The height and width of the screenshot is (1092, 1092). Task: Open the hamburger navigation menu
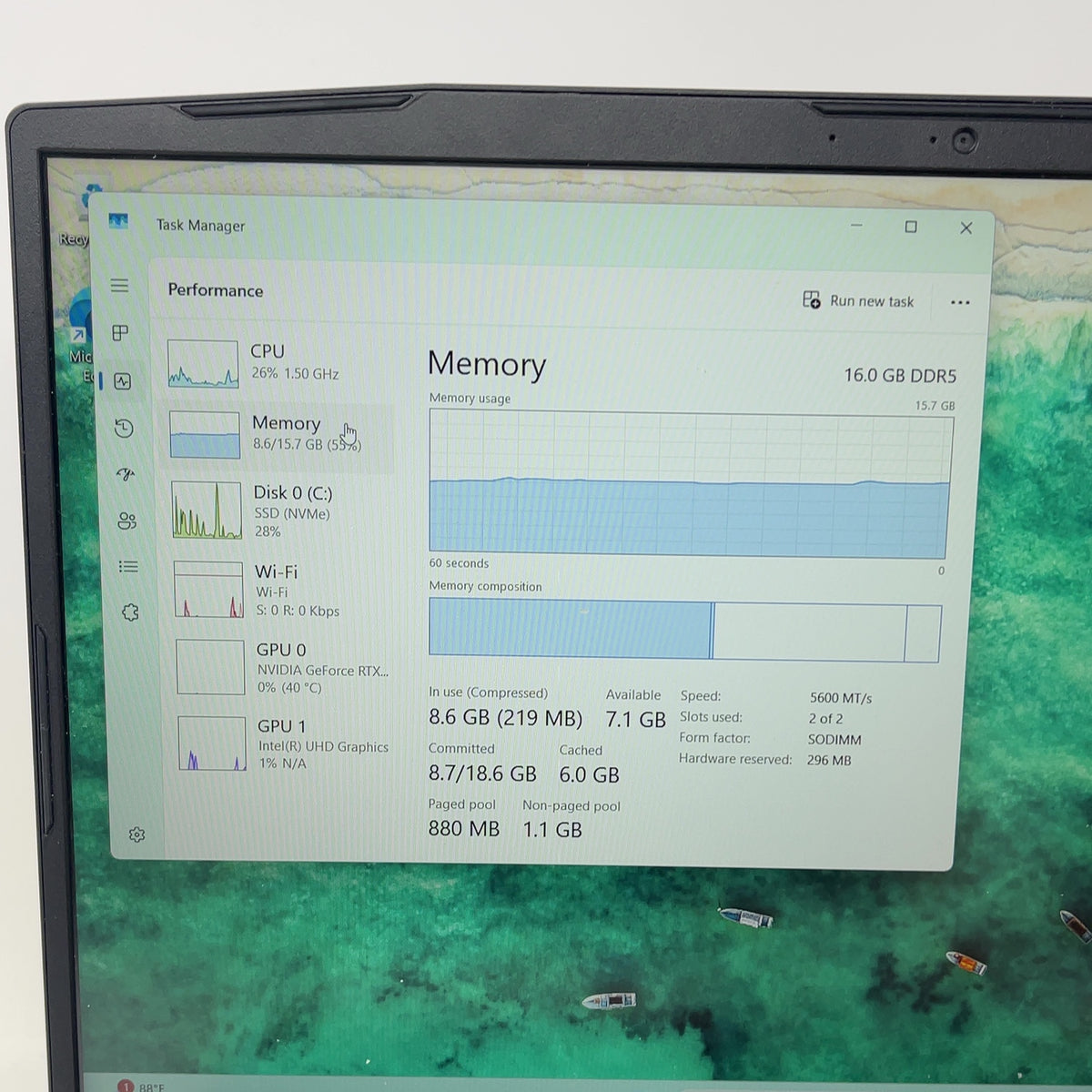tap(119, 286)
